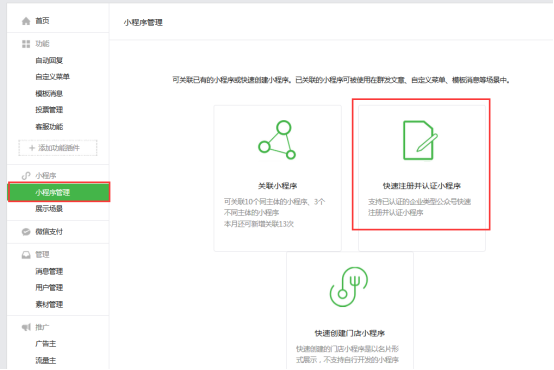
Task: Open 用户管理 in the sidebar
Action: [49, 288]
